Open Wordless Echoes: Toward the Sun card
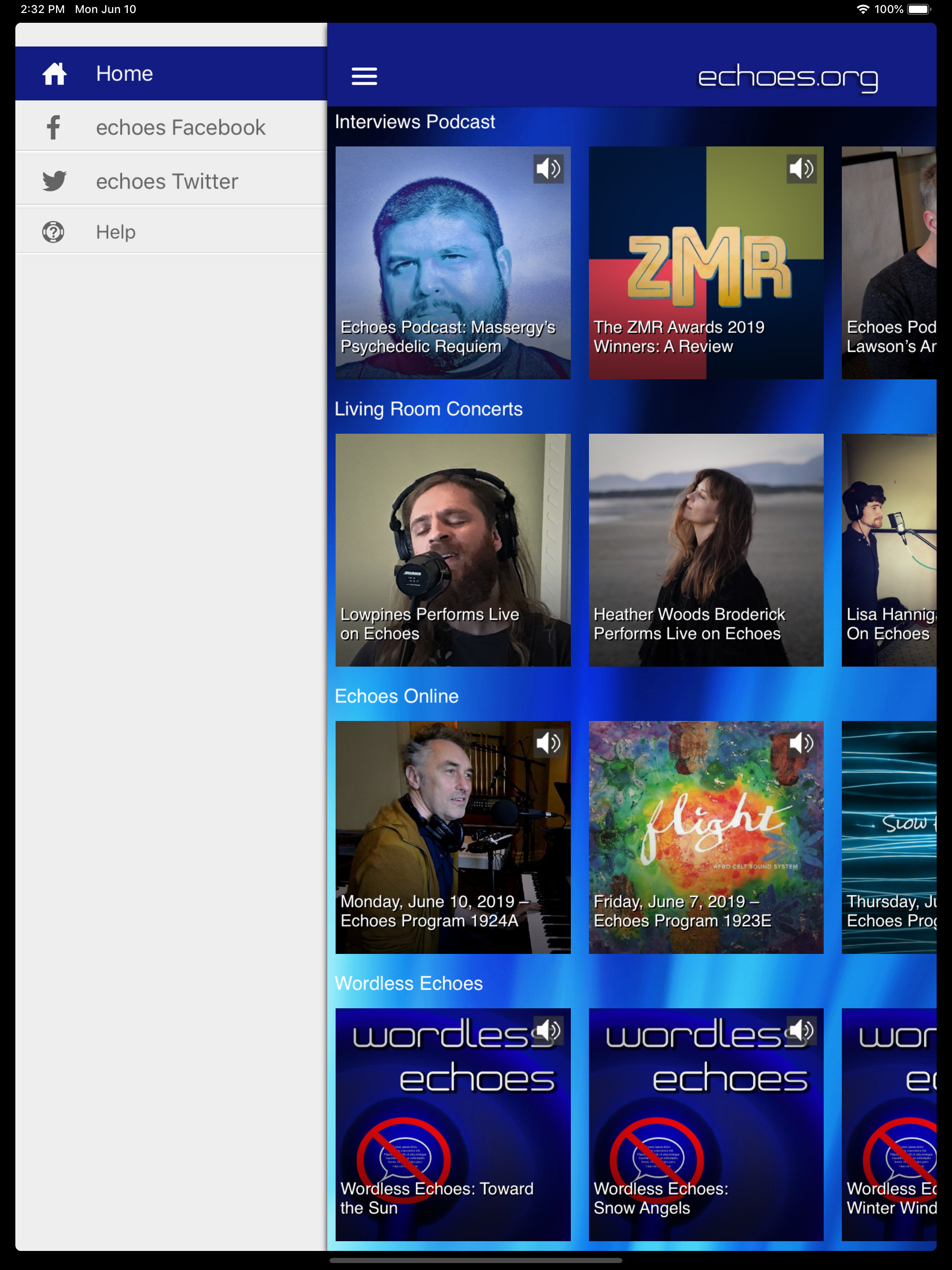Screen dimensions: 952x1270 [x=453, y=1124]
